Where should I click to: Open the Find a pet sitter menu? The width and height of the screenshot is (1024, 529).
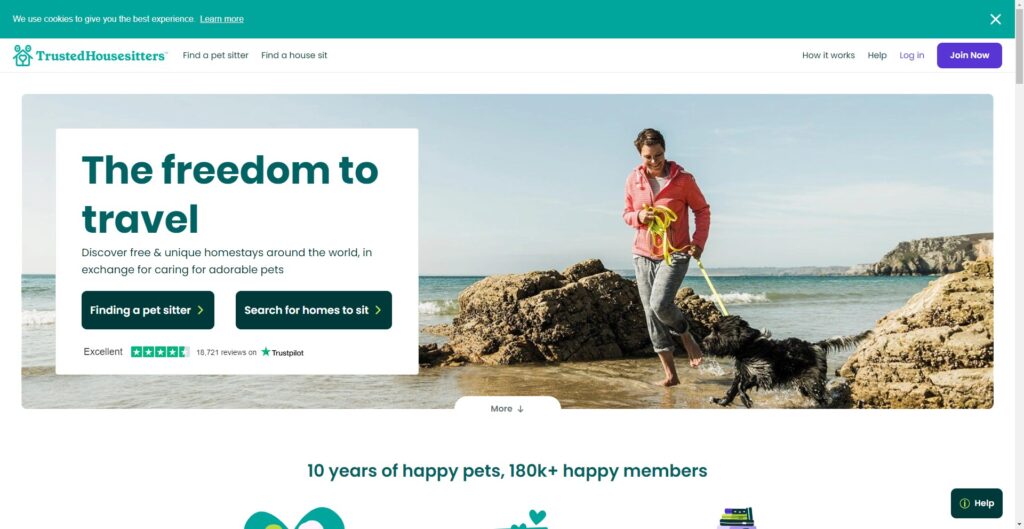(216, 56)
